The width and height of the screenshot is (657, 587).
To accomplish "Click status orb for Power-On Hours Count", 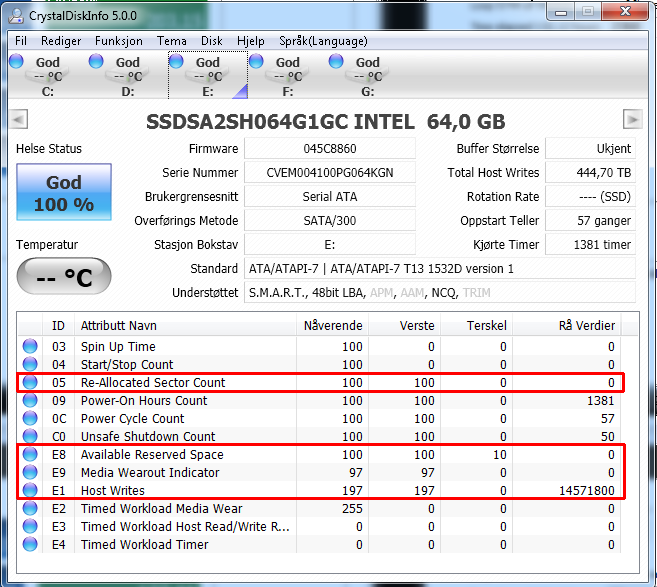I will [x=30, y=400].
